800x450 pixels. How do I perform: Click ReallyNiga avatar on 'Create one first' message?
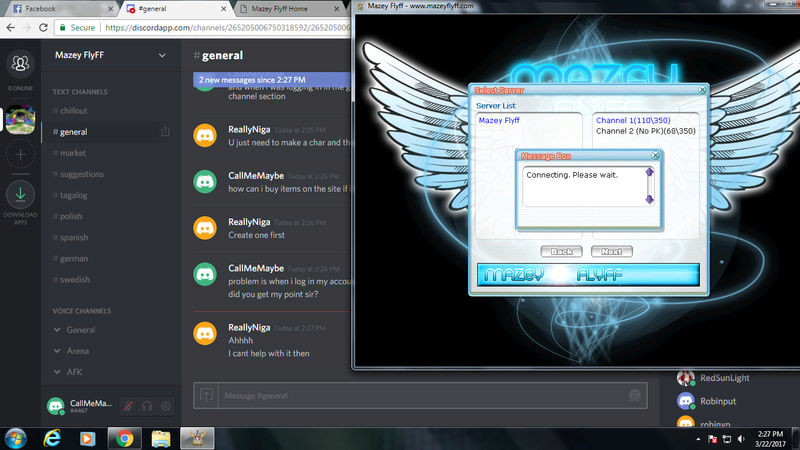205,228
